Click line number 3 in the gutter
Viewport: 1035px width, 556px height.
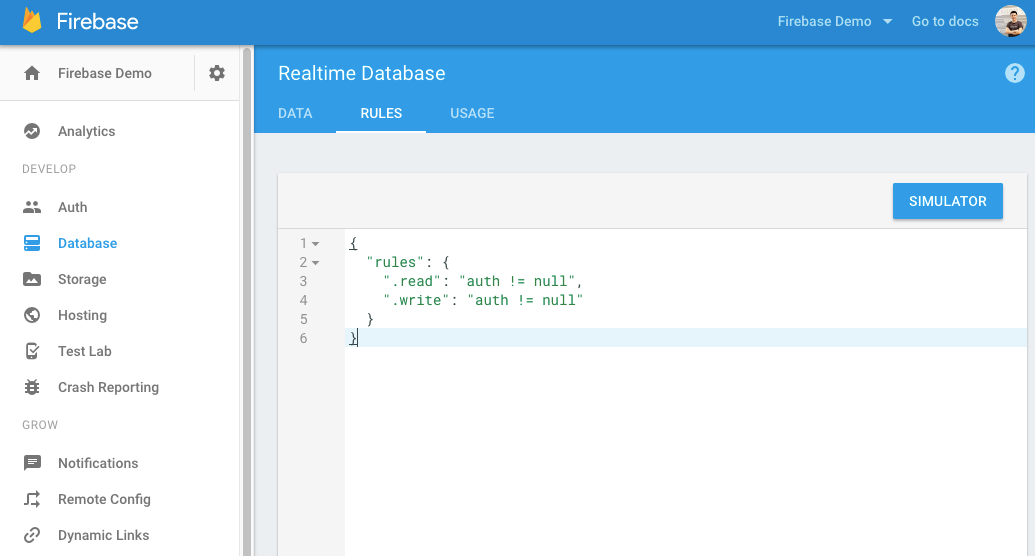click(x=303, y=281)
